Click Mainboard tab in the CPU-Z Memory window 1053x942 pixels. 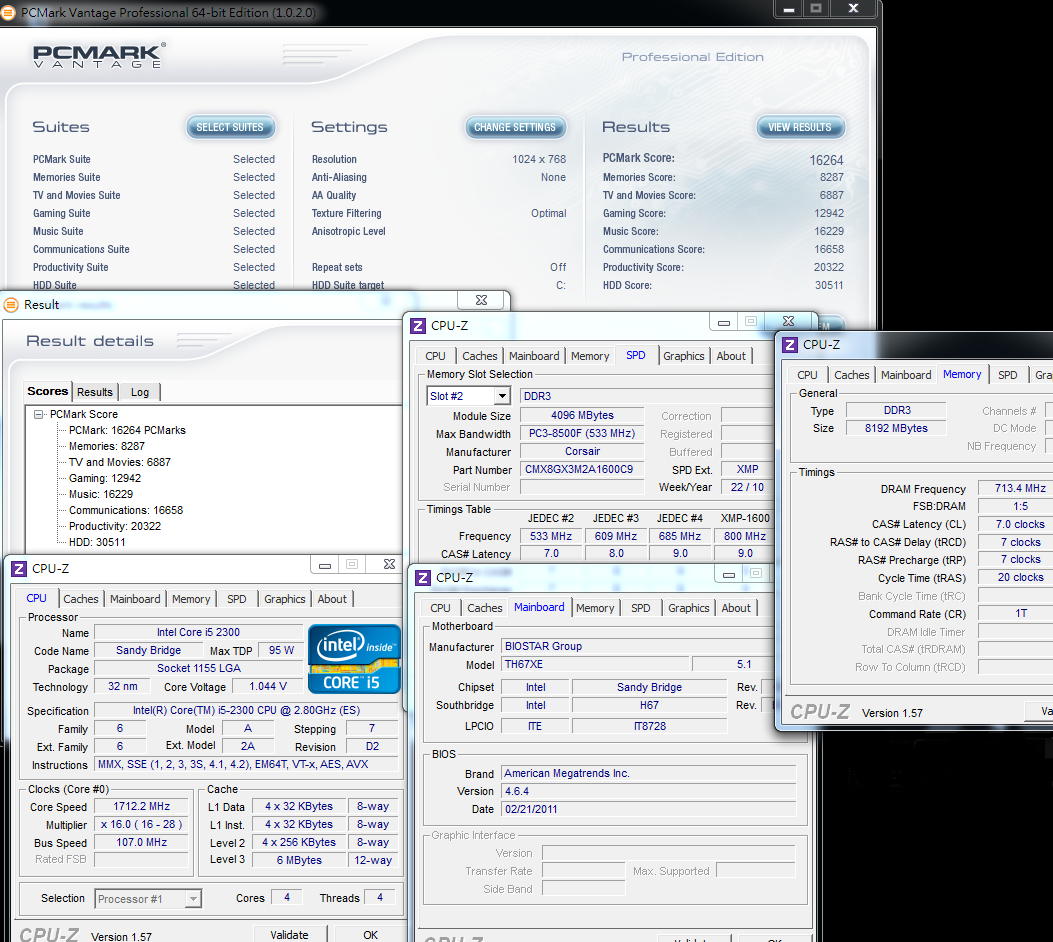coord(906,375)
